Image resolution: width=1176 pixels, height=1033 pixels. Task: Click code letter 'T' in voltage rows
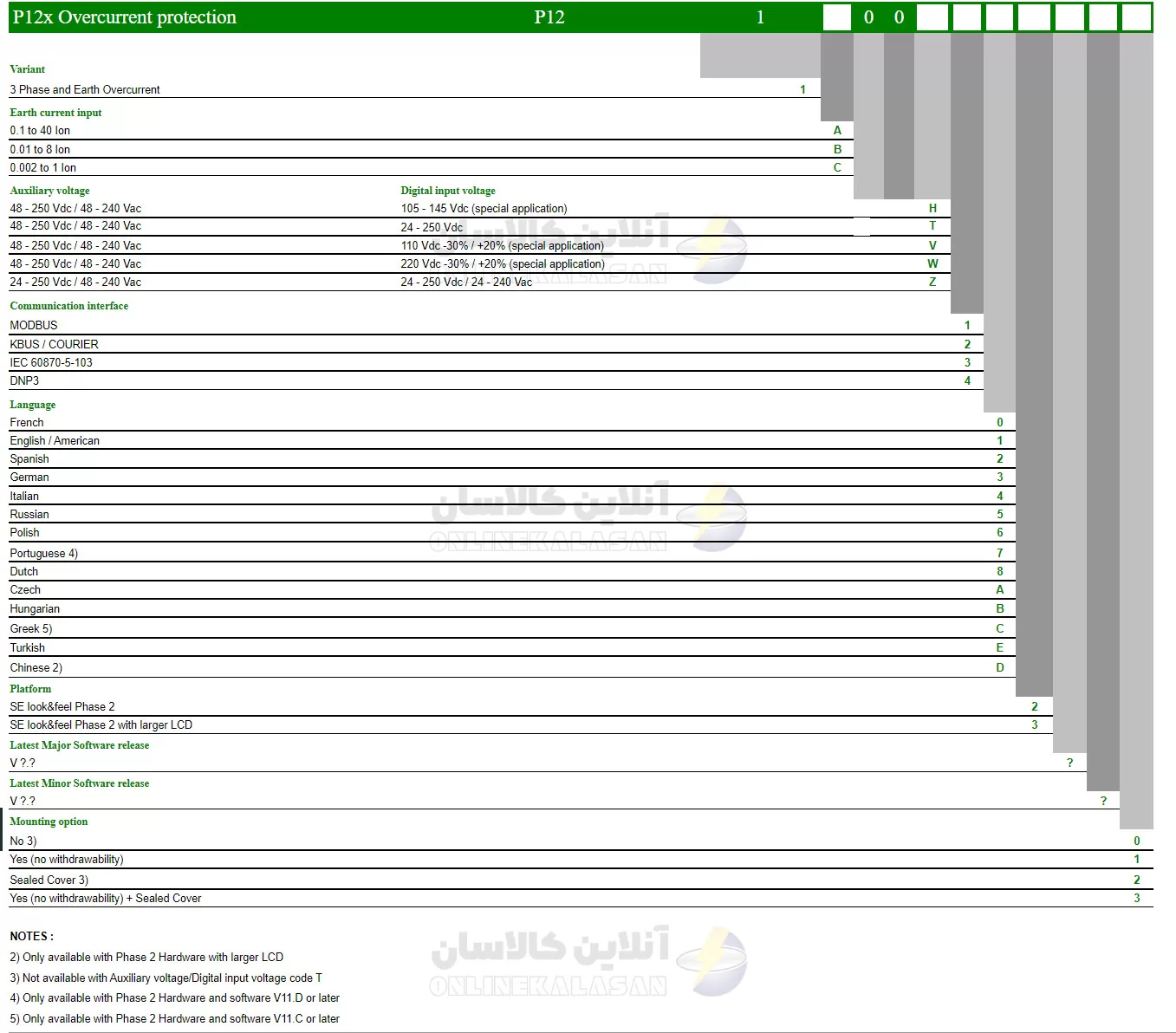[932, 225]
